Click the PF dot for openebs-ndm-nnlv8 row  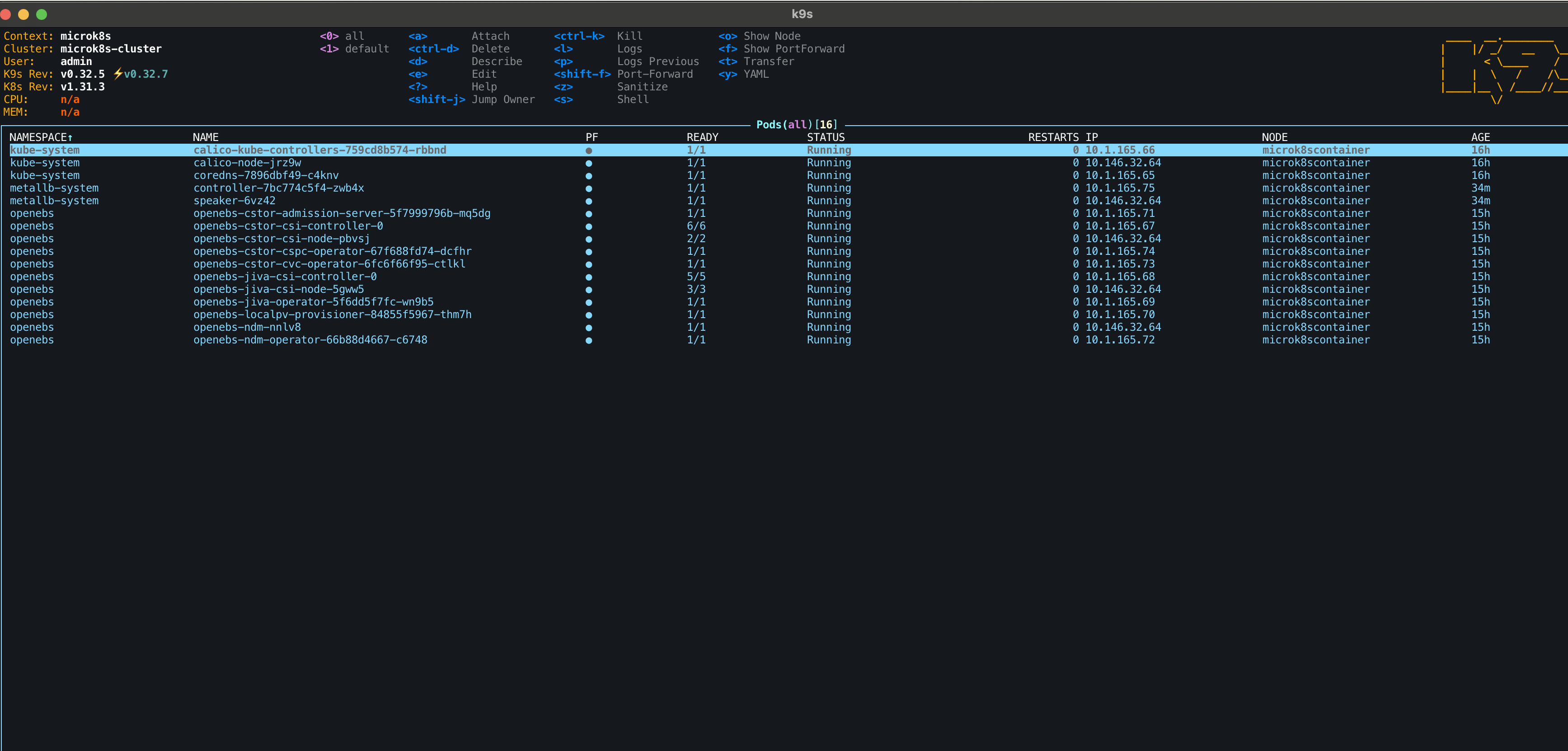pos(589,328)
